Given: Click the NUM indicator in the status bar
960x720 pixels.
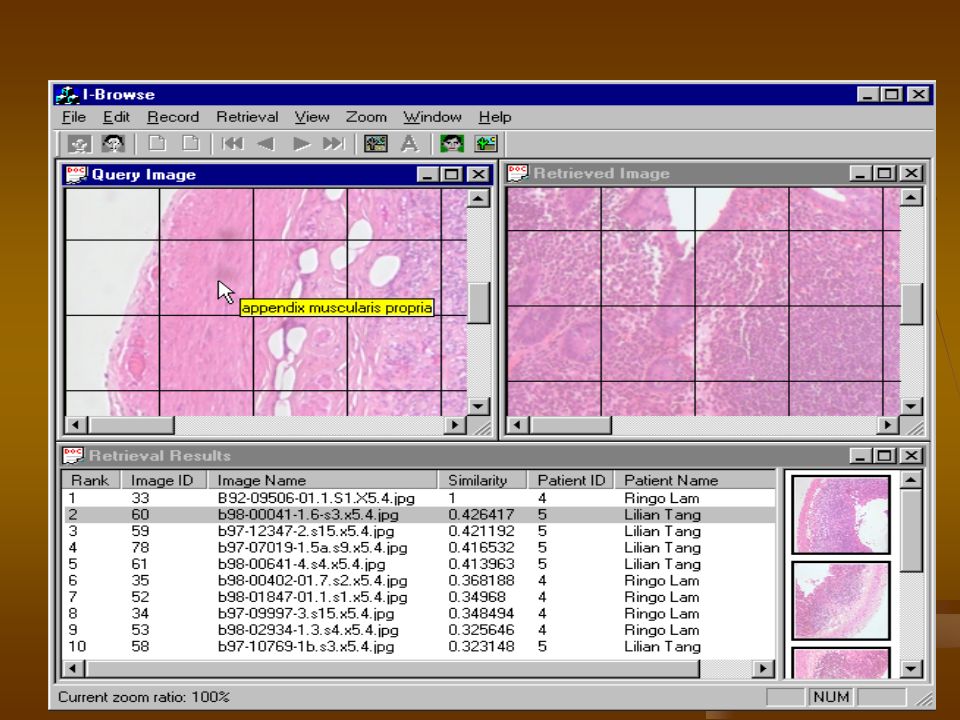Looking at the screenshot, I should pos(831,697).
